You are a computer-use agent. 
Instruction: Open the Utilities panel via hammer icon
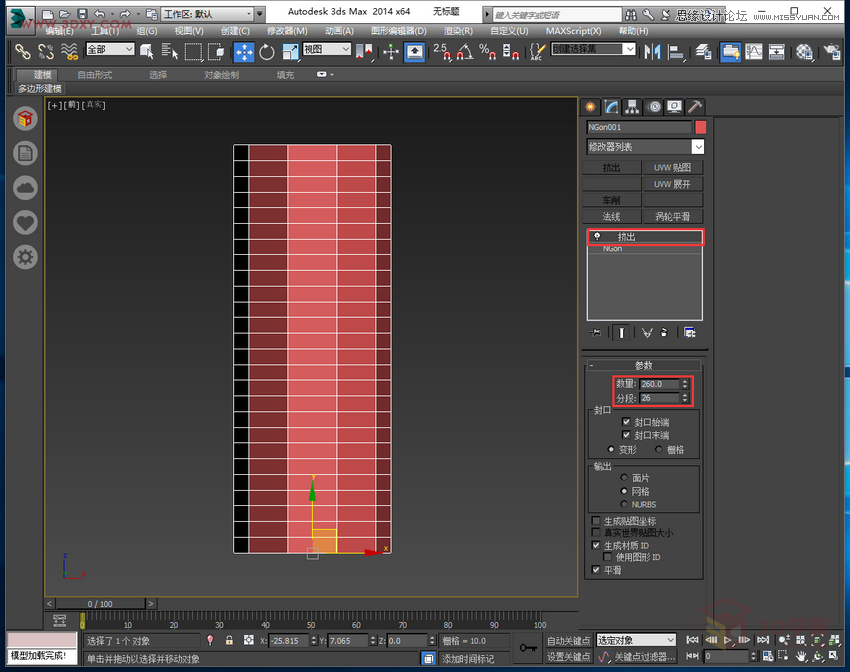click(696, 107)
